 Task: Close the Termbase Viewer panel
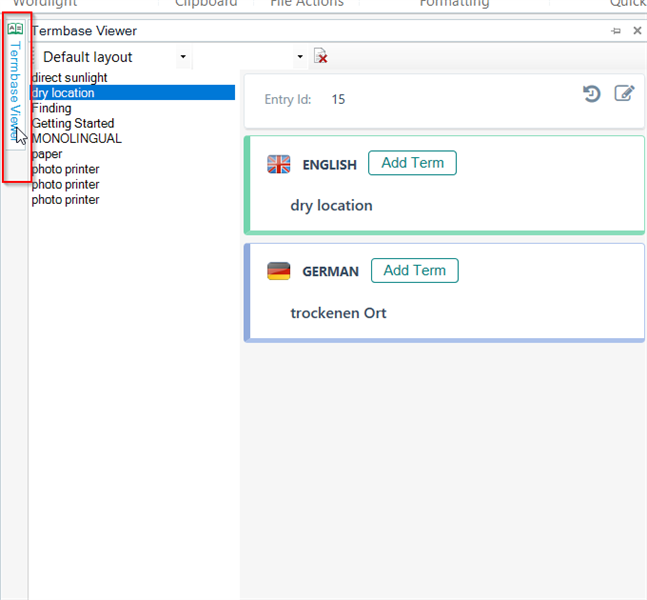[637, 31]
